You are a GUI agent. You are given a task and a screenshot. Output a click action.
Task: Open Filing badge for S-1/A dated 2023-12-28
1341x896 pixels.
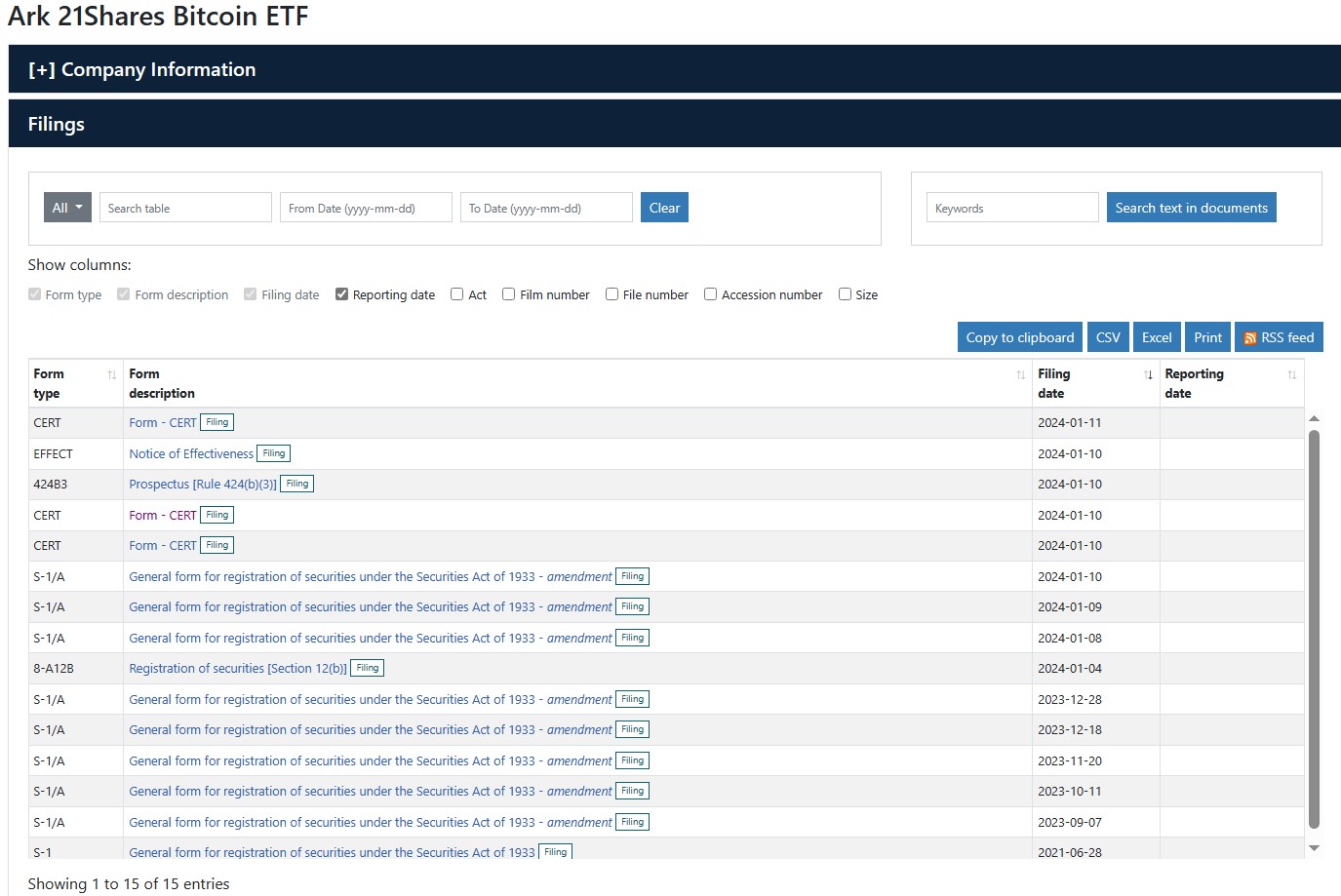(632, 699)
